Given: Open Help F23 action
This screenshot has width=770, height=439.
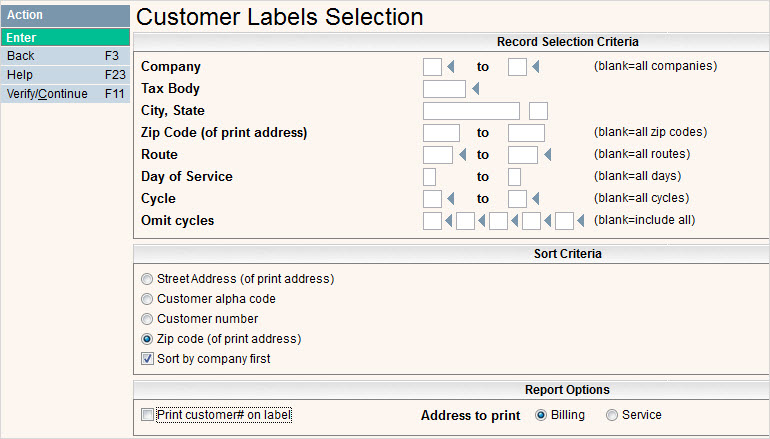Looking at the screenshot, I should click(x=65, y=75).
